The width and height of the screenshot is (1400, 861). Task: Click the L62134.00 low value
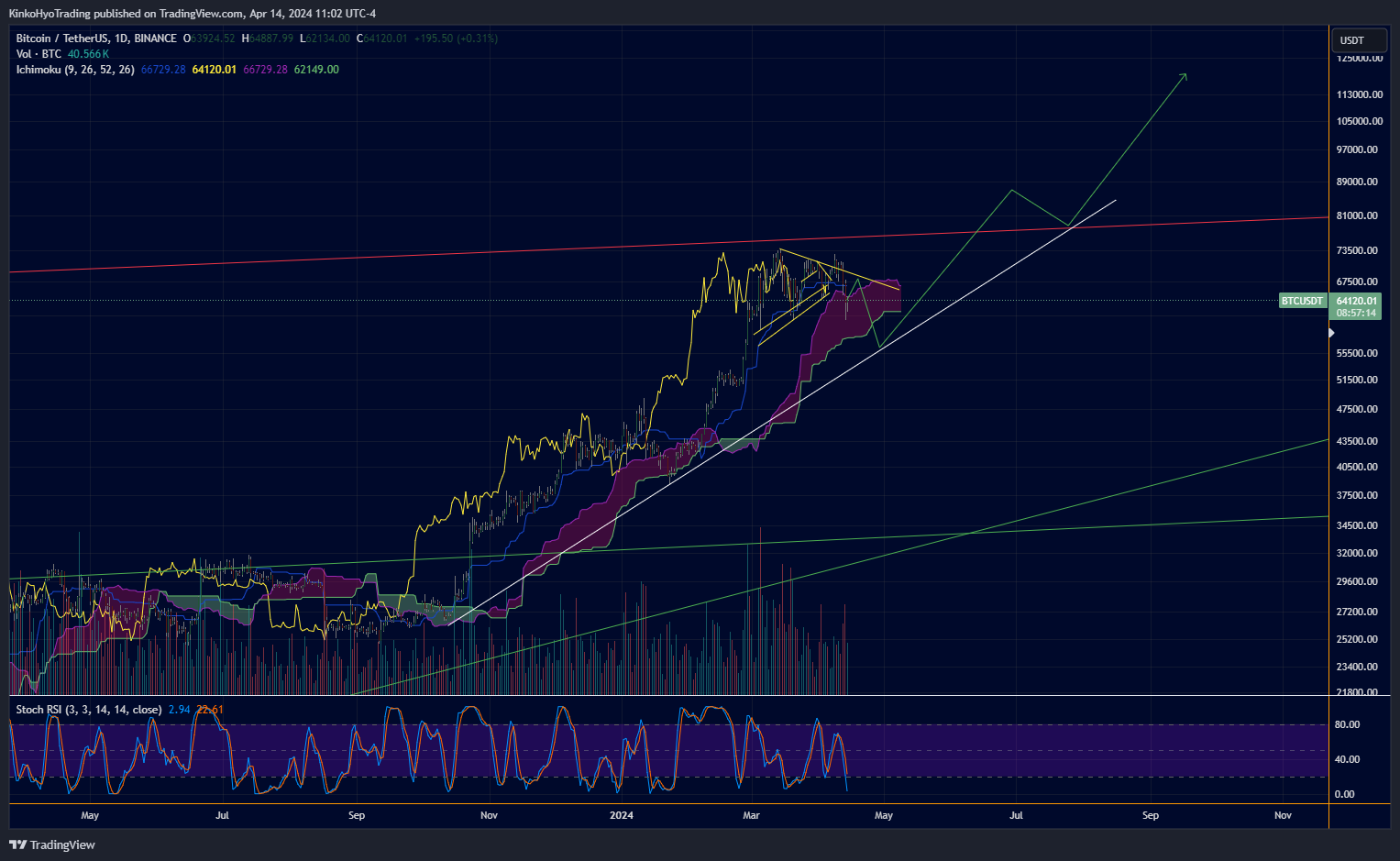click(325, 39)
